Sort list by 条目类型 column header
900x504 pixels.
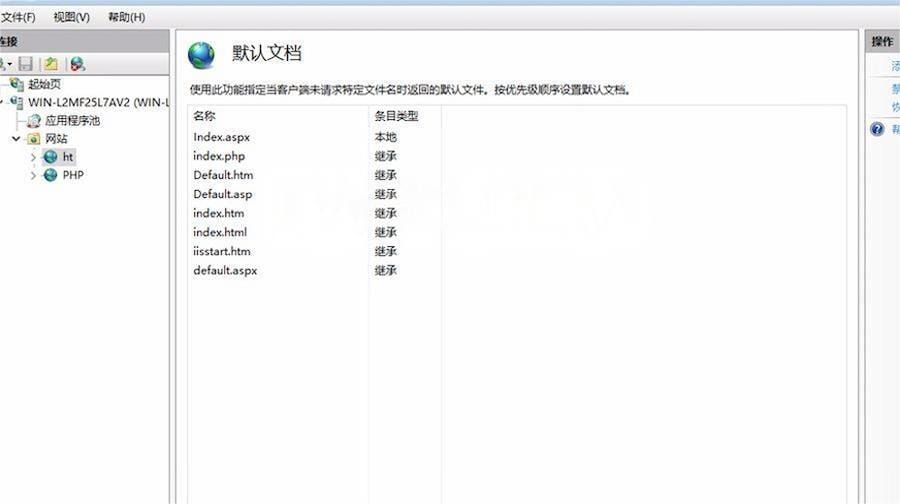coord(396,116)
